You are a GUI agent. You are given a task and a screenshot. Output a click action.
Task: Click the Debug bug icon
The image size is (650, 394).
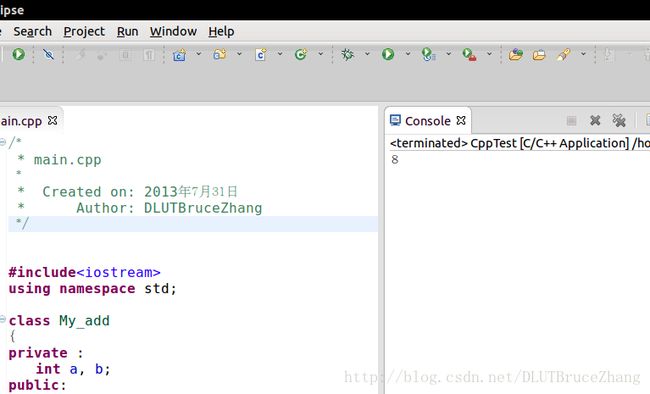[347, 54]
